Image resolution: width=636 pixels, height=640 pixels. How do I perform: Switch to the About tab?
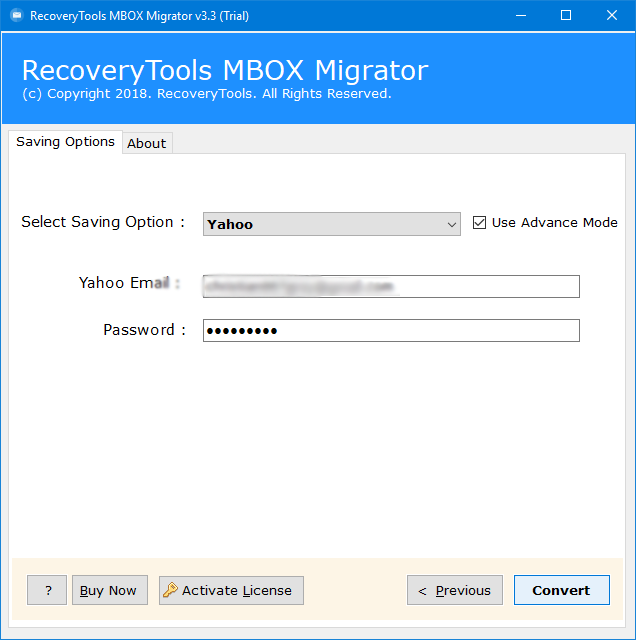pos(147,143)
